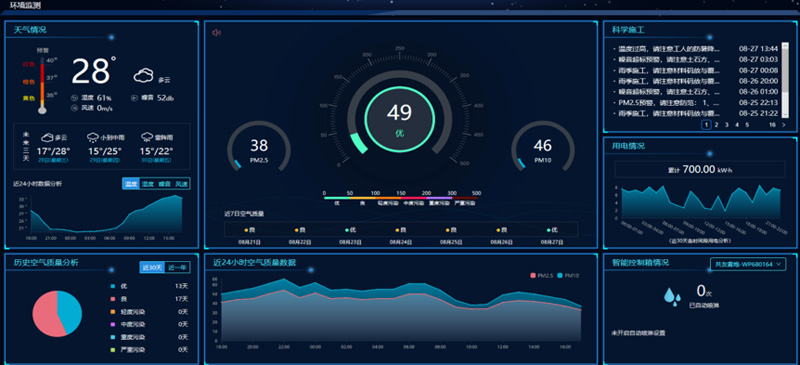Switch the 24-hour analysis to the 湿度 tab

pyautogui.click(x=148, y=184)
